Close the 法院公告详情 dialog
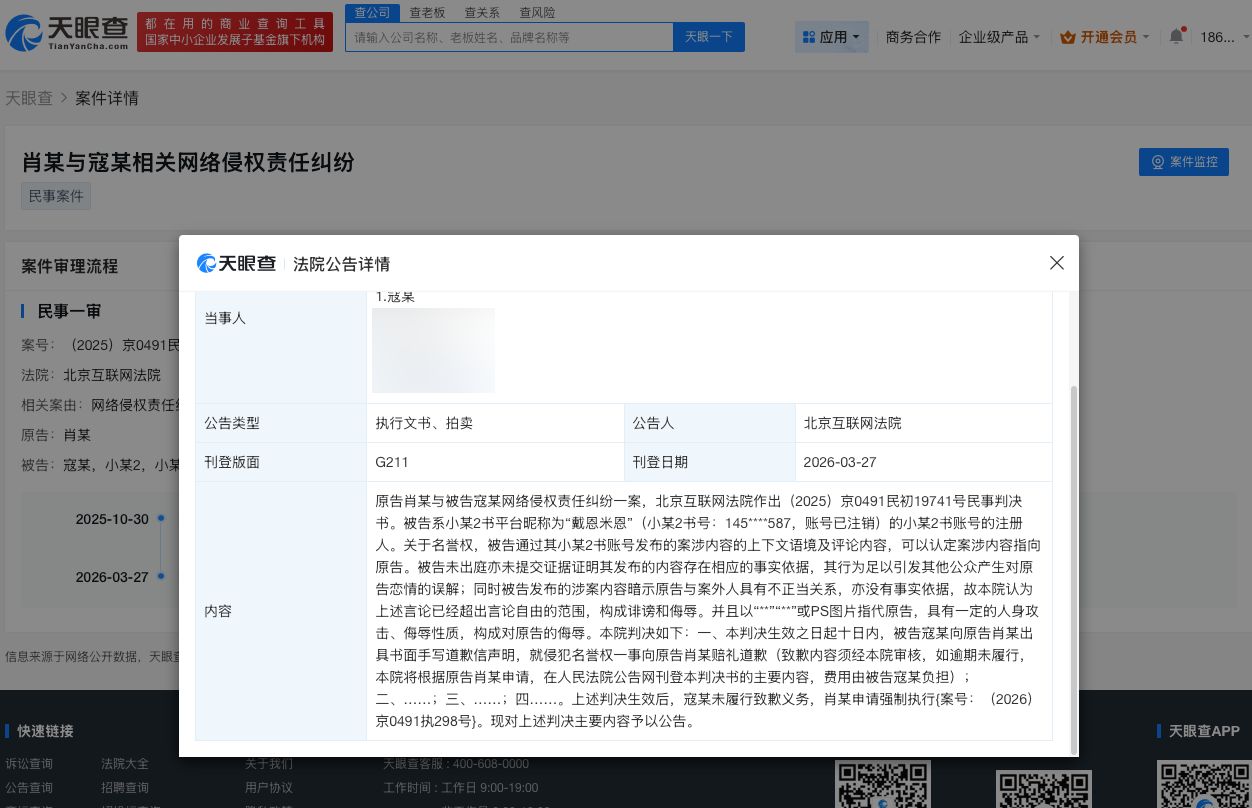The height and width of the screenshot is (808, 1252). [1056, 263]
